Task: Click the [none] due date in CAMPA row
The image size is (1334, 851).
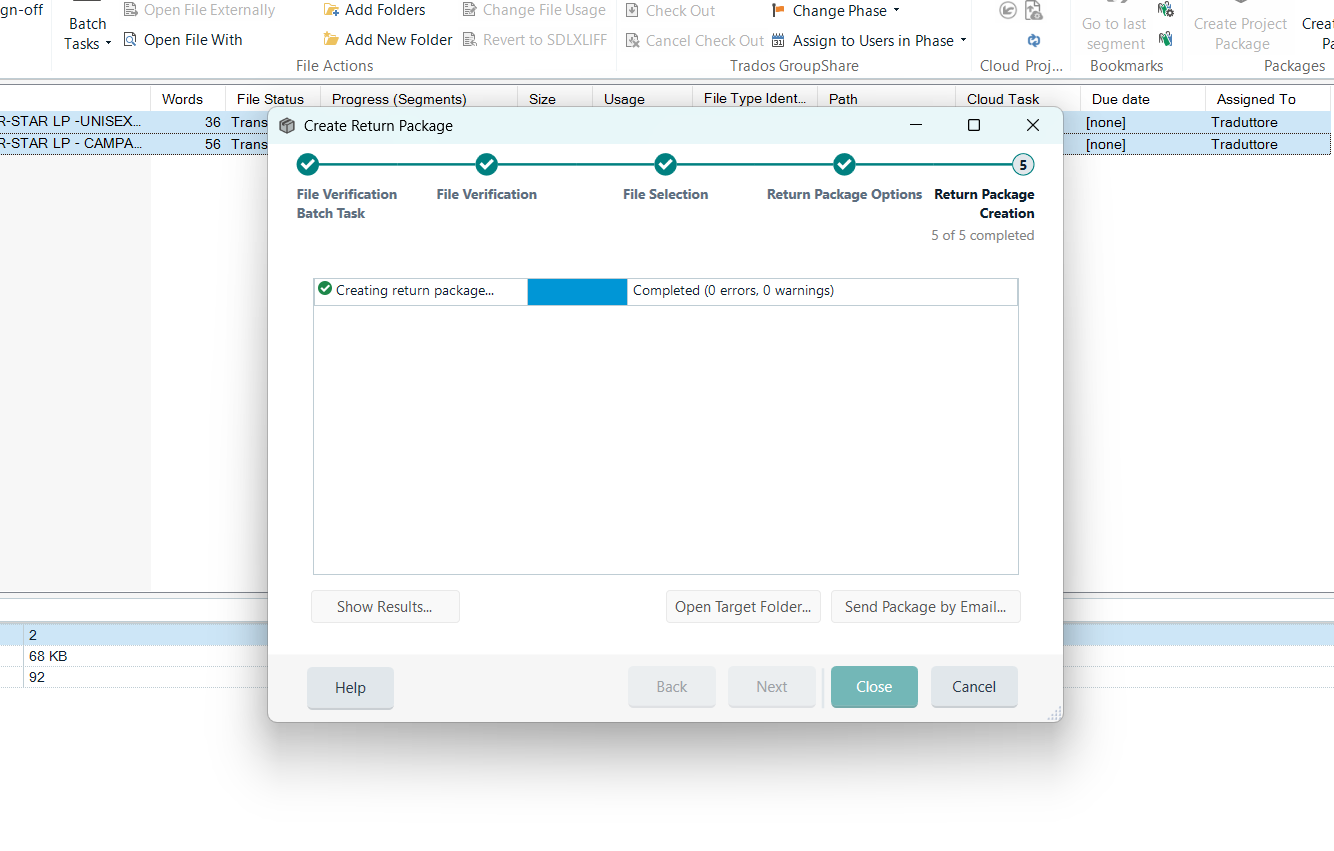Action: coord(1106,144)
